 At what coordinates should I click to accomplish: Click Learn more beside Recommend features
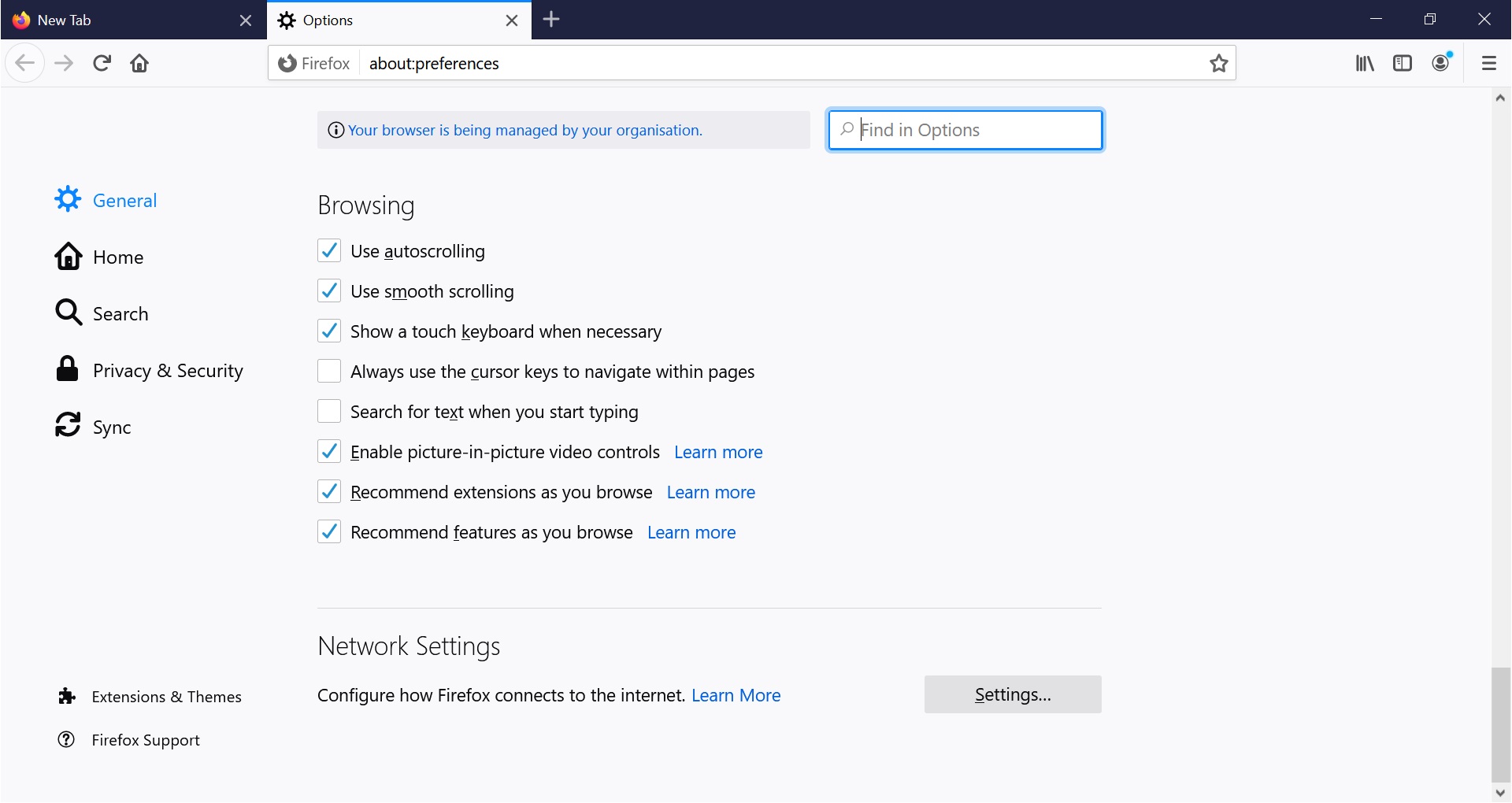pyautogui.click(x=691, y=532)
